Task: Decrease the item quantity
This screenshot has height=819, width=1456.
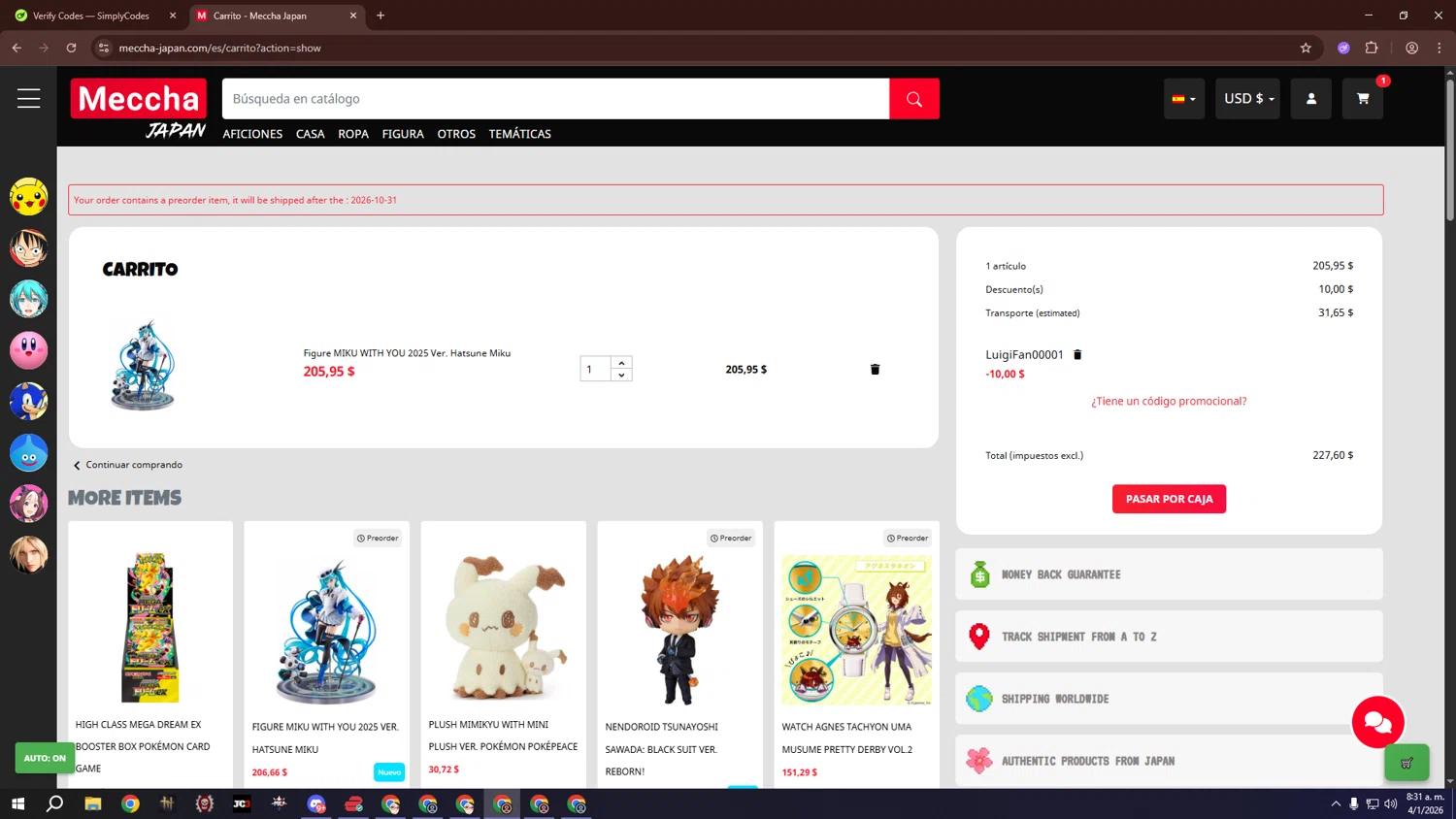Action: click(621, 375)
